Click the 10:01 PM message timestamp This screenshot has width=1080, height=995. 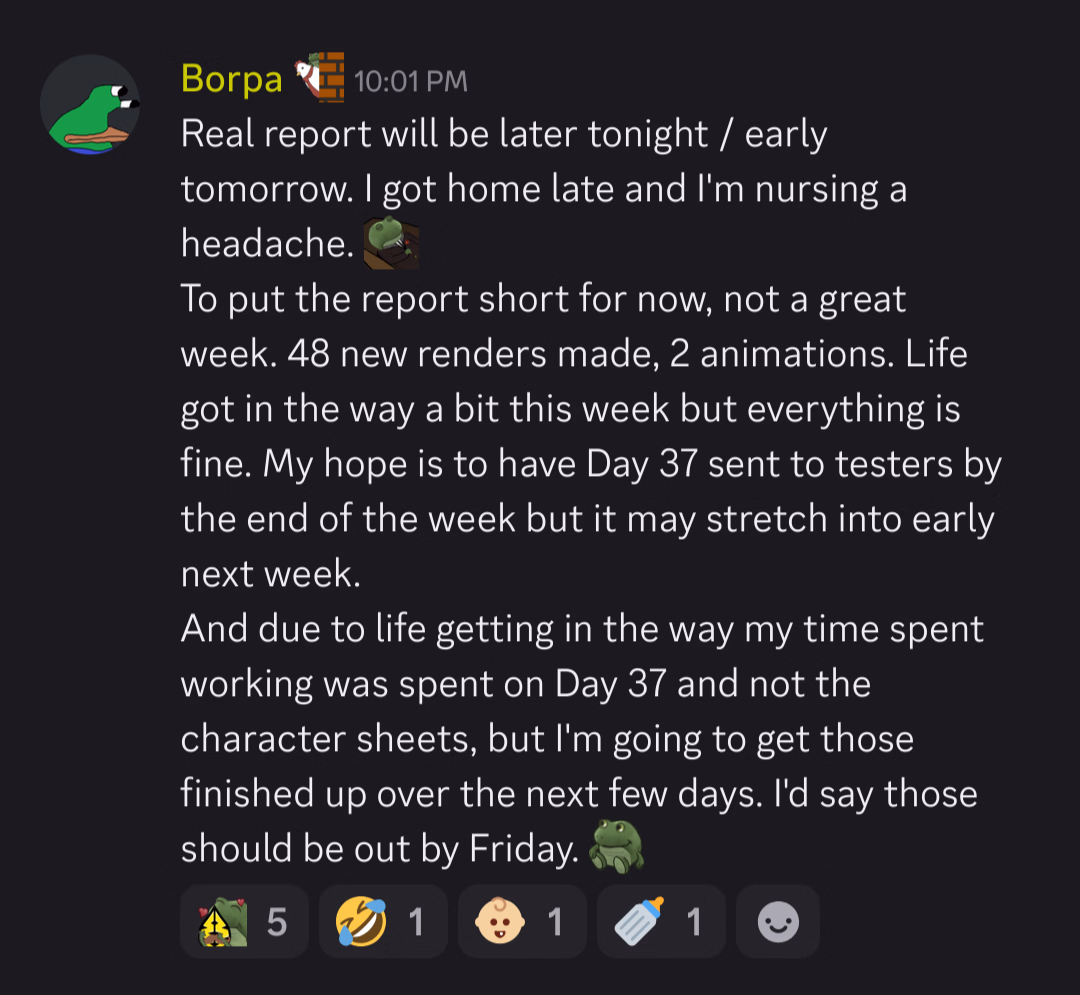[410, 81]
